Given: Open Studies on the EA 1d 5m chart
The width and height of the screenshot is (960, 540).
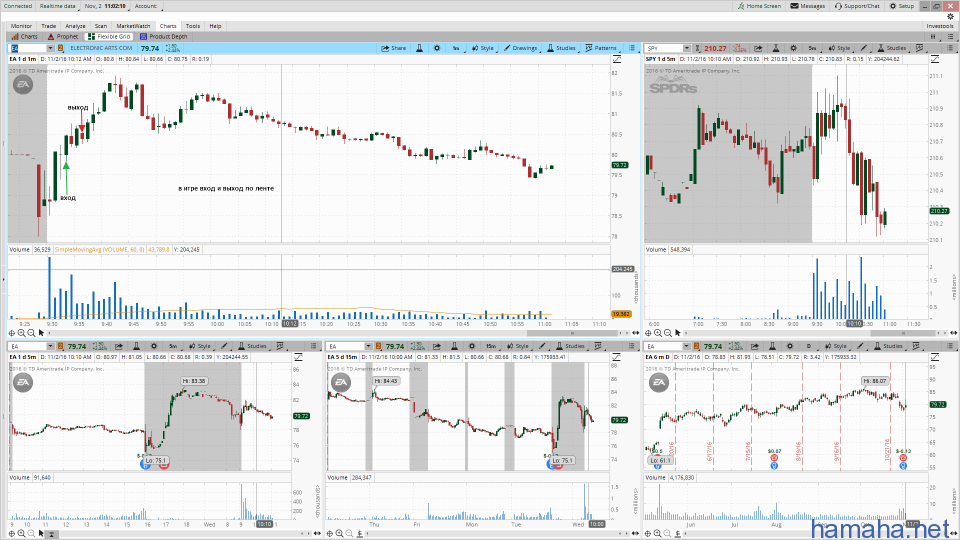Looking at the screenshot, I should click(253, 346).
